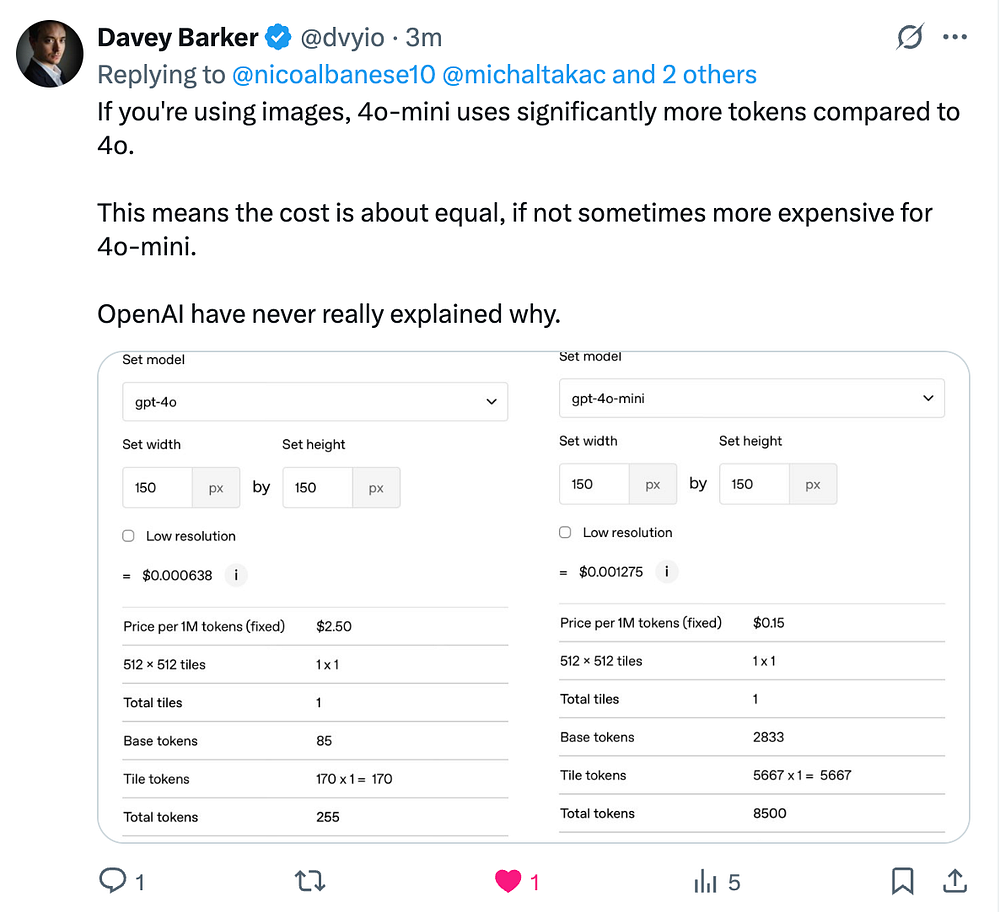Open the @nicoalbanese10 profile link

coord(333,74)
